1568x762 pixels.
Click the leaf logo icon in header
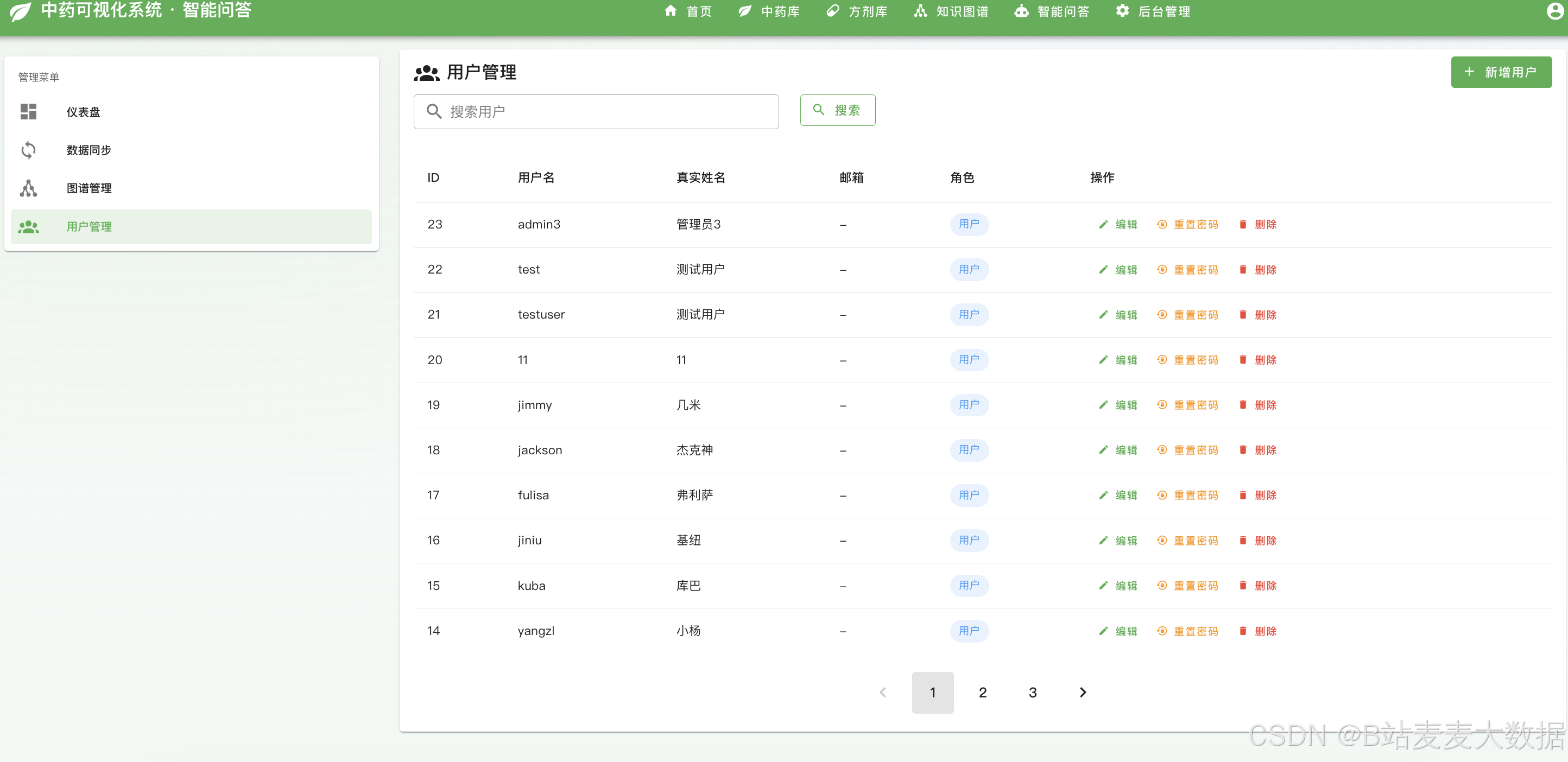click(20, 11)
